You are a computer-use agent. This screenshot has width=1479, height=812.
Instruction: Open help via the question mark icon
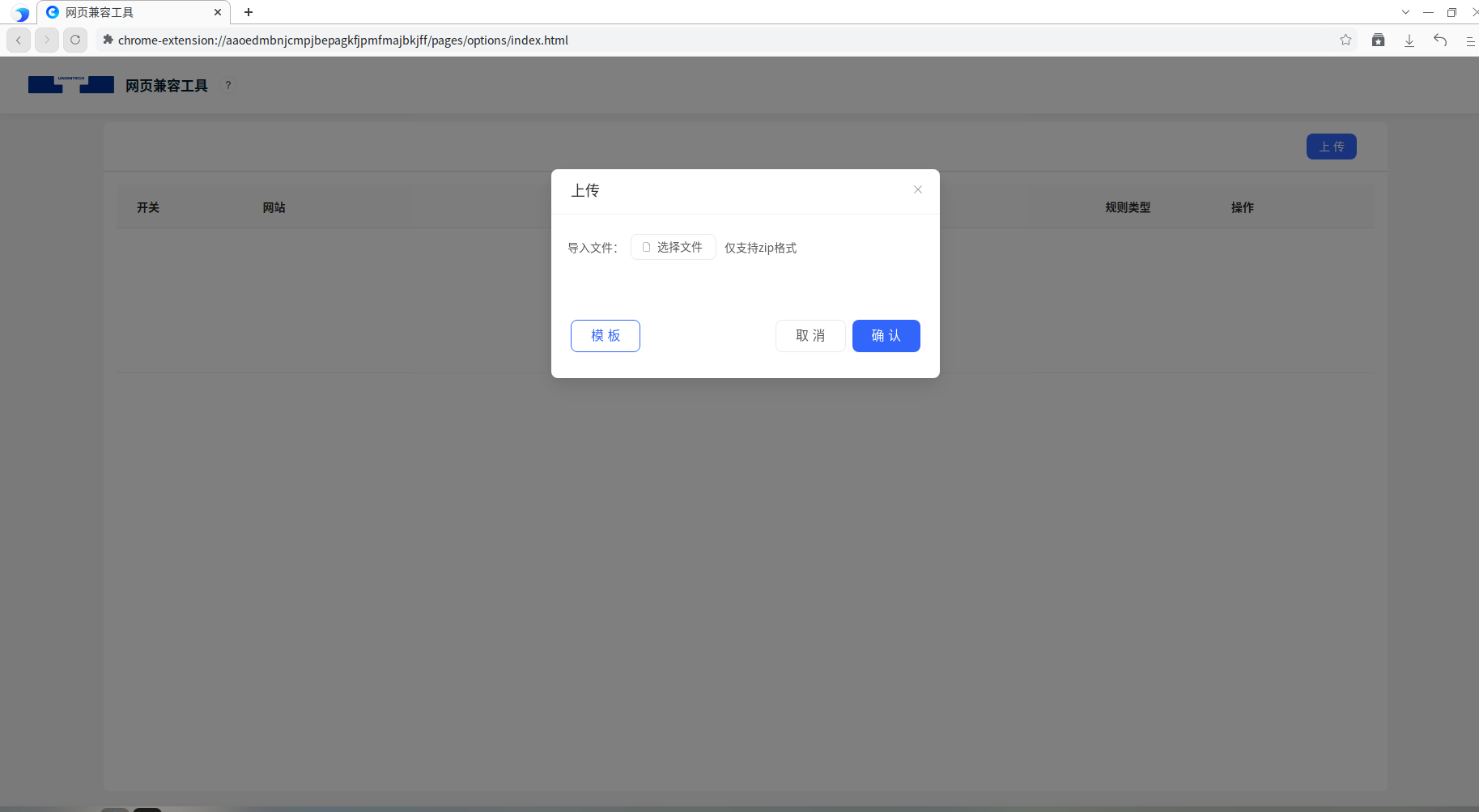(x=228, y=84)
